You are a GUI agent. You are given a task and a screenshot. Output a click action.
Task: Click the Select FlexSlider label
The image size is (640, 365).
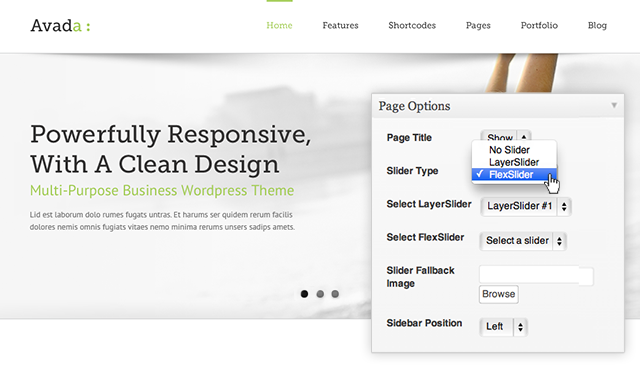(425, 237)
